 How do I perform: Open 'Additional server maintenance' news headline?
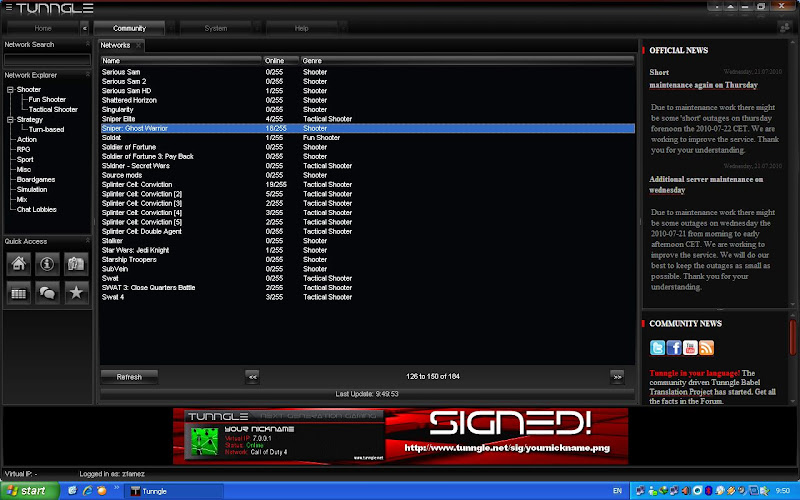(x=706, y=185)
